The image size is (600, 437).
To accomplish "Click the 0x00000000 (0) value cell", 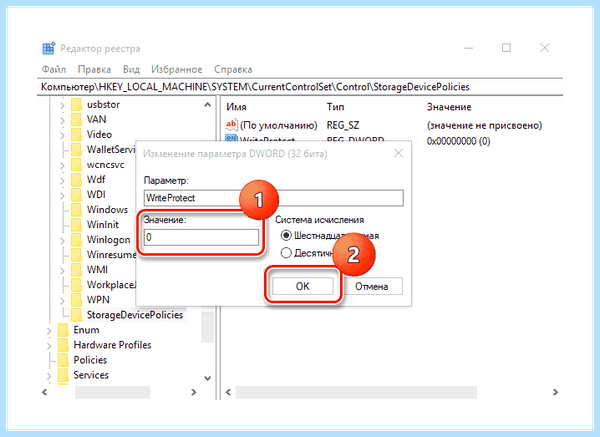I will pyautogui.click(x=458, y=141).
